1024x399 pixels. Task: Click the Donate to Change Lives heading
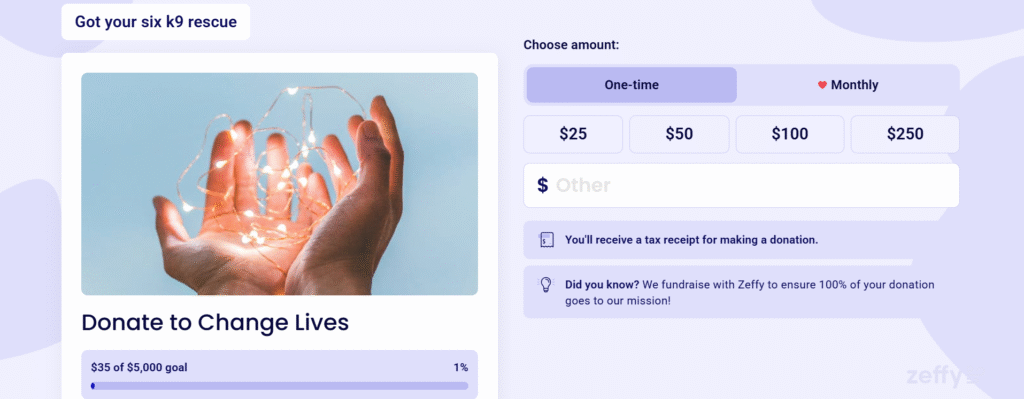[215, 323]
